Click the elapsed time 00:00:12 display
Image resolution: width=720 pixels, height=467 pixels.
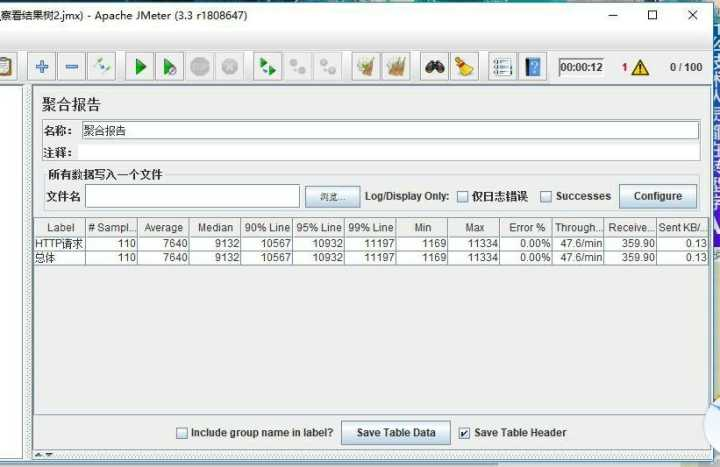tap(581, 67)
